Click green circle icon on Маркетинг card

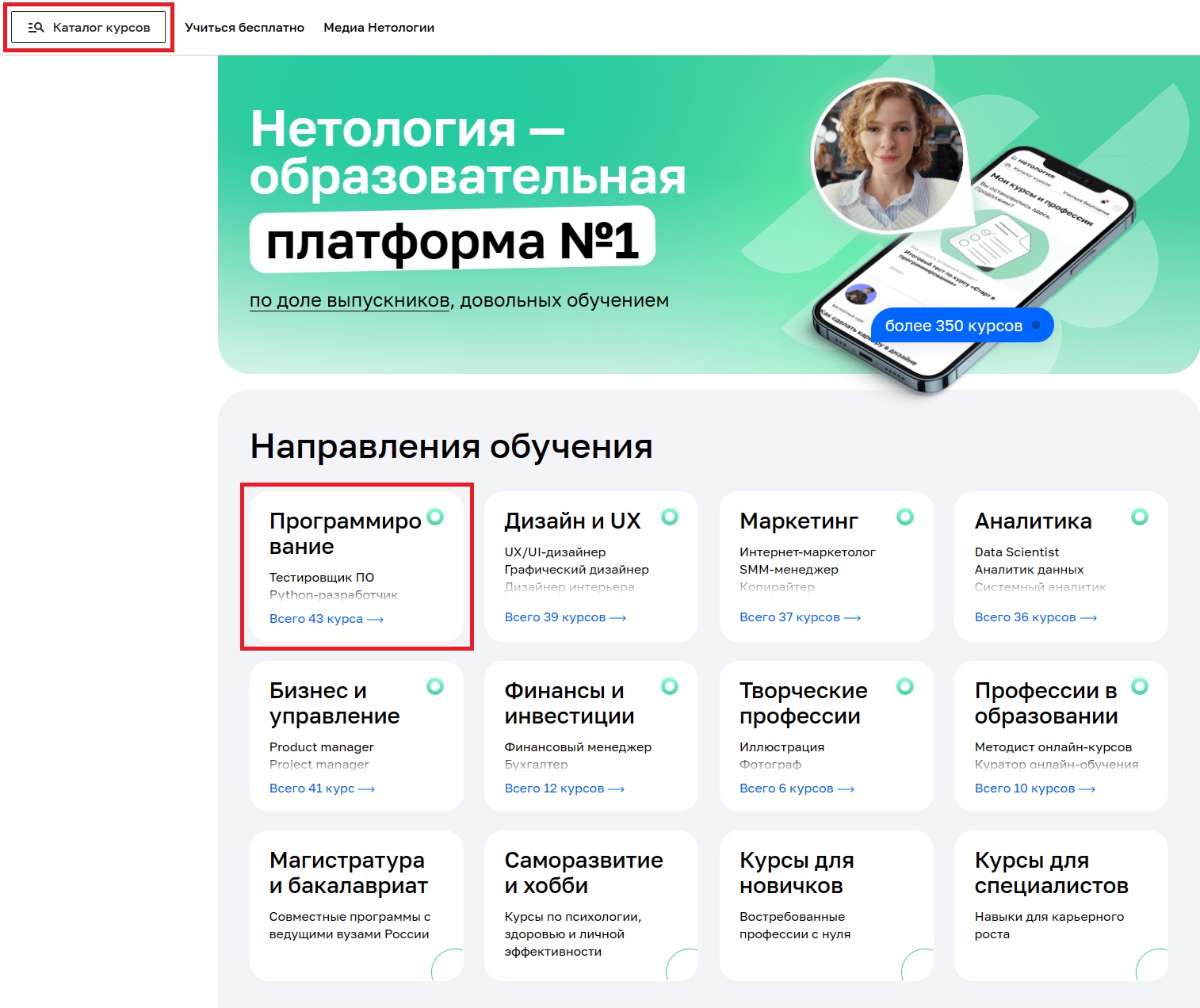point(905,517)
